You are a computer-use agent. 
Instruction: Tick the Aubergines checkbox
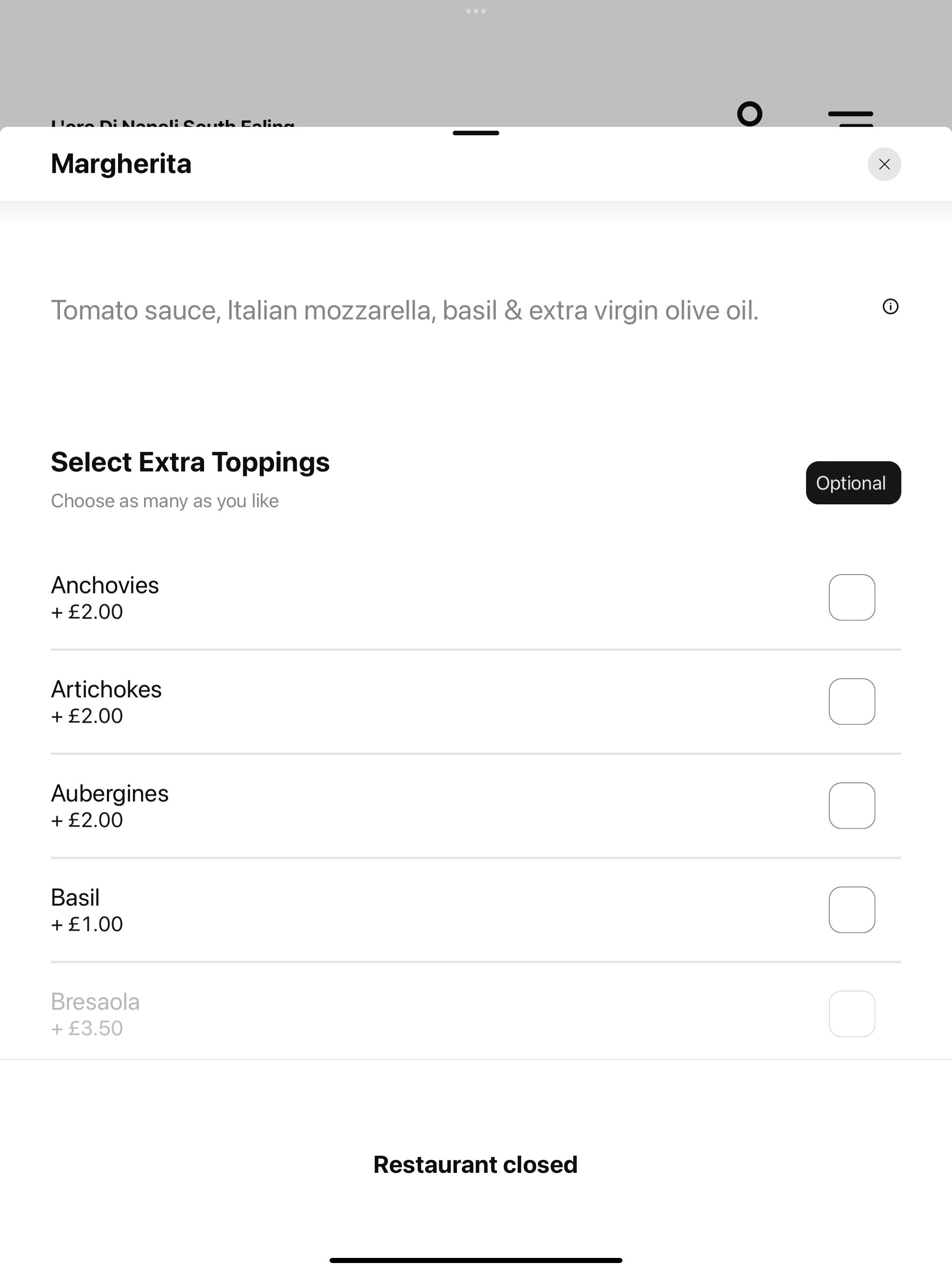coord(852,806)
